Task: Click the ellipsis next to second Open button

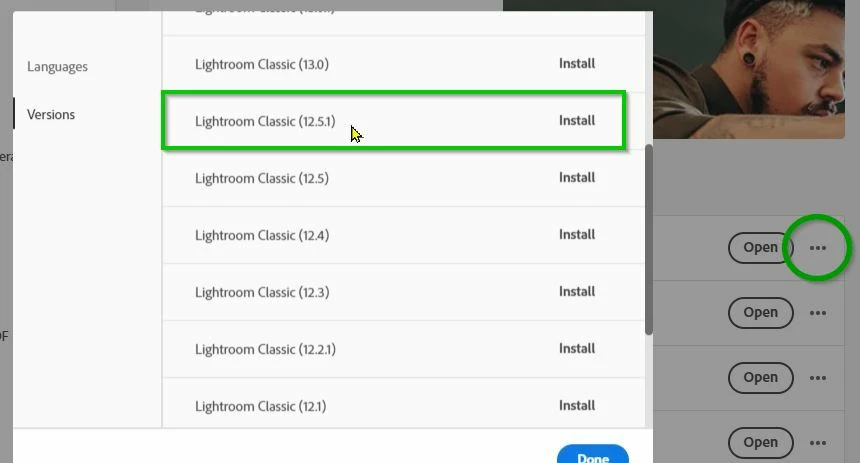Action: click(x=817, y=313)
